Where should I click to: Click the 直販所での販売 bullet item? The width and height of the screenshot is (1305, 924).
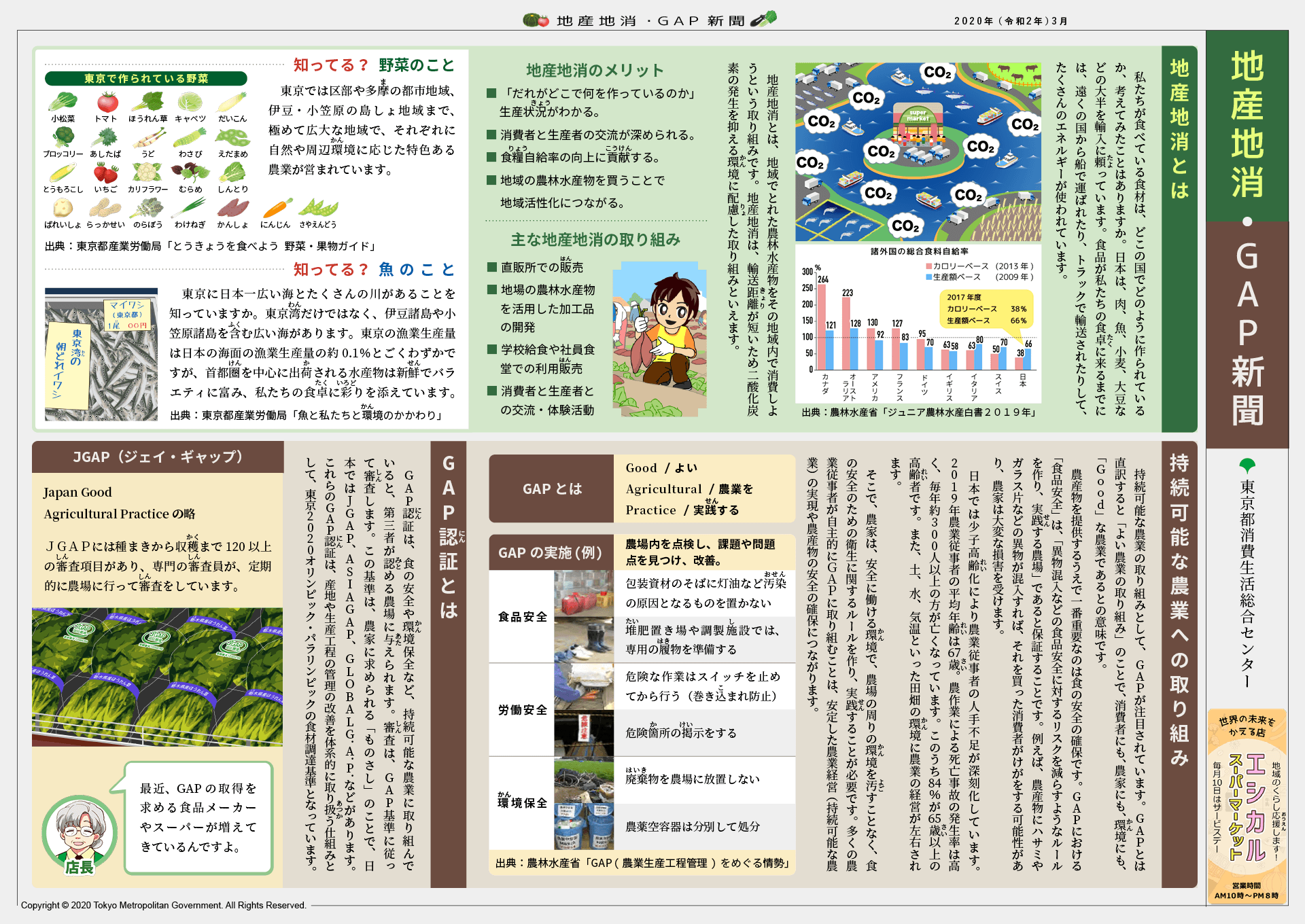coord(535,266)
